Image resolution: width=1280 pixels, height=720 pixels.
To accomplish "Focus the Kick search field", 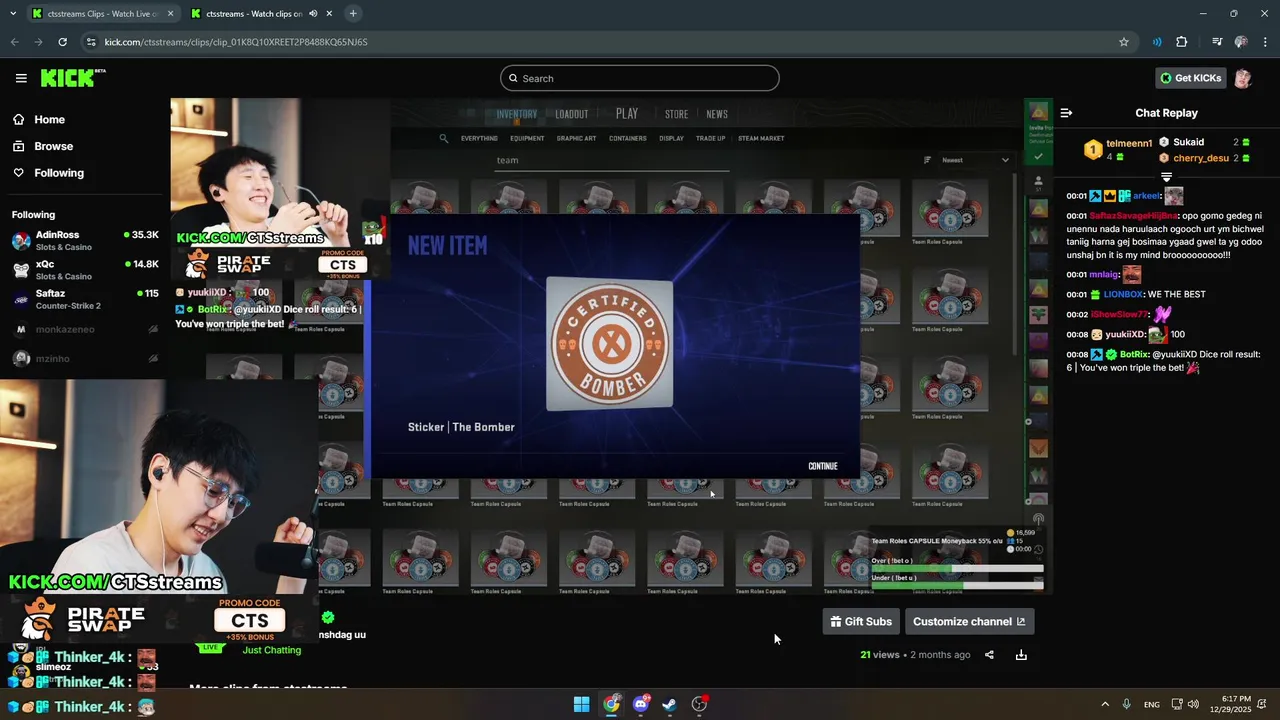I will point(640,78).
